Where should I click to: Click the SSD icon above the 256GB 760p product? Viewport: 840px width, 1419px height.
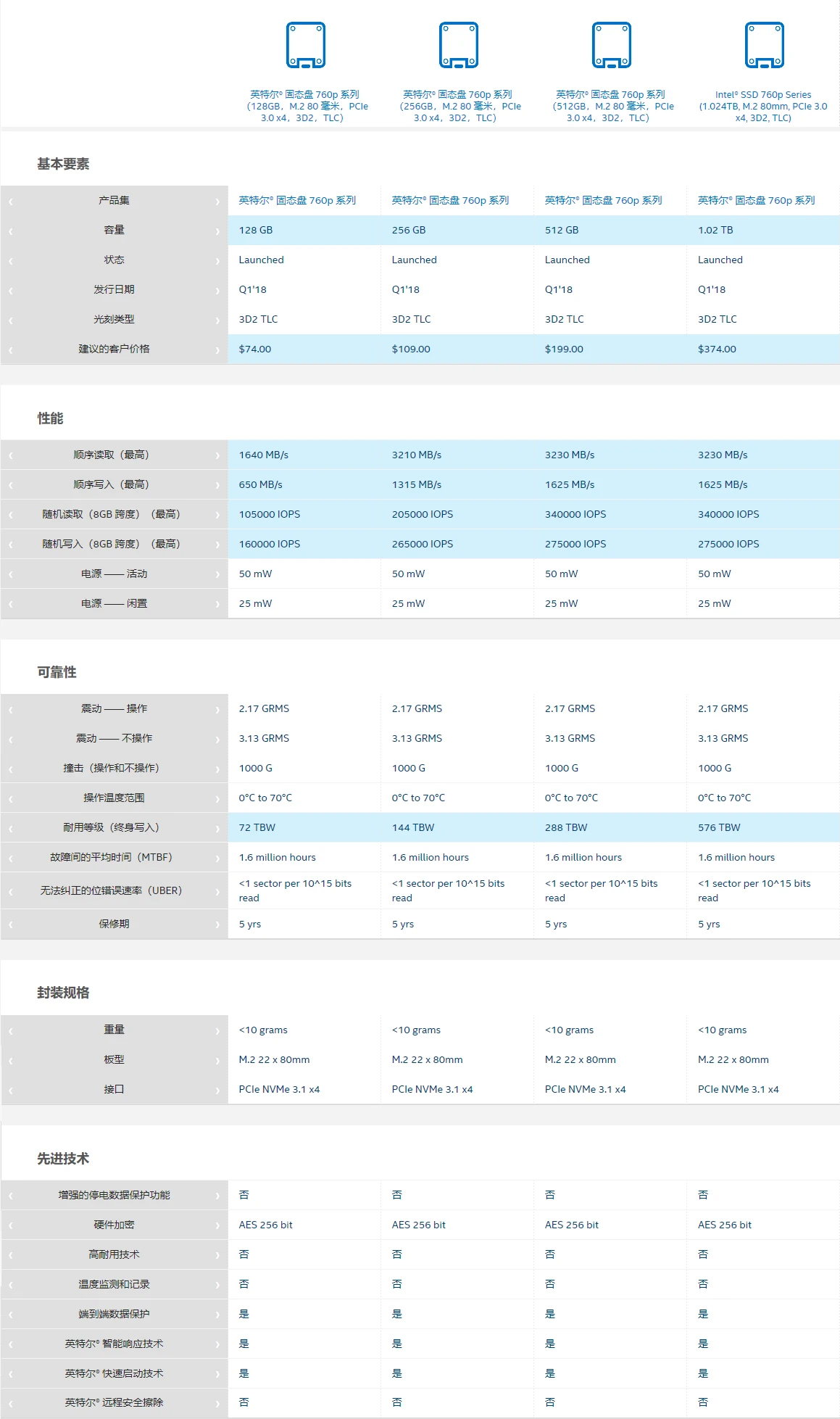[x=458, y=45]
